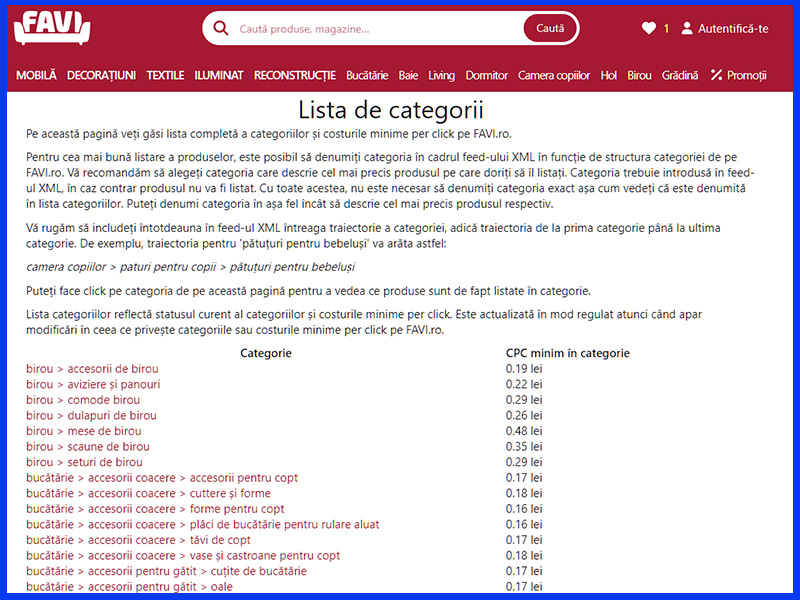Click the percent icon beside Promoții

pyautogui.click(x=716, y=75)
